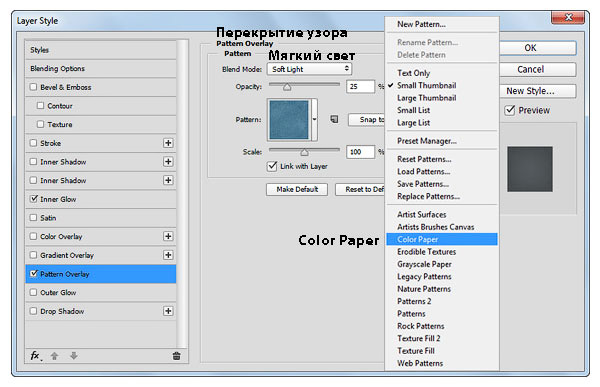The image size is (600, 387).
Task: Click plus icon beside Gradient Overlay
Action: pos(168,255)
